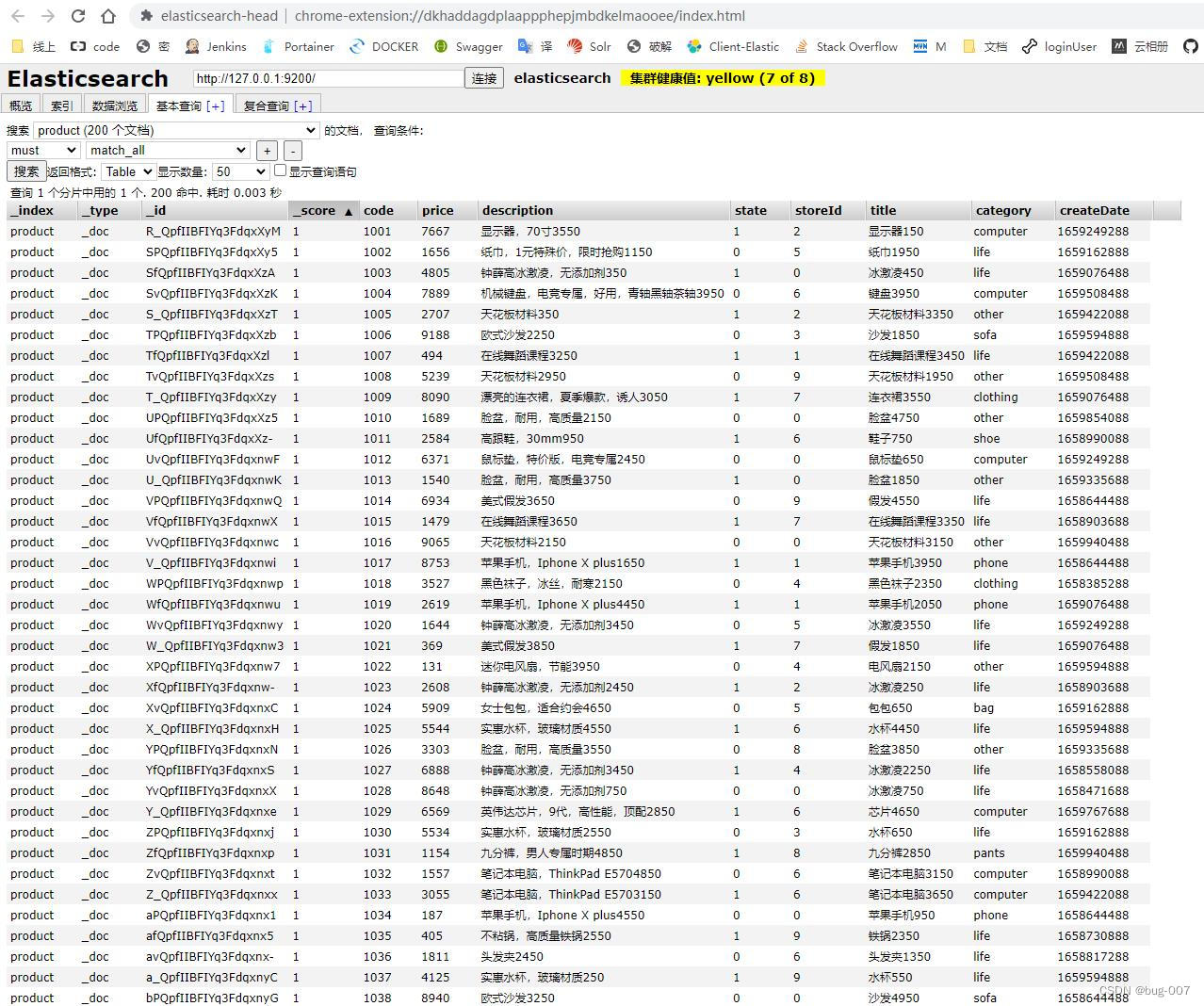This screenshot has height=1006, width=1204.
Task: Open the Table return format dropdown
Action: click(127, 171)
